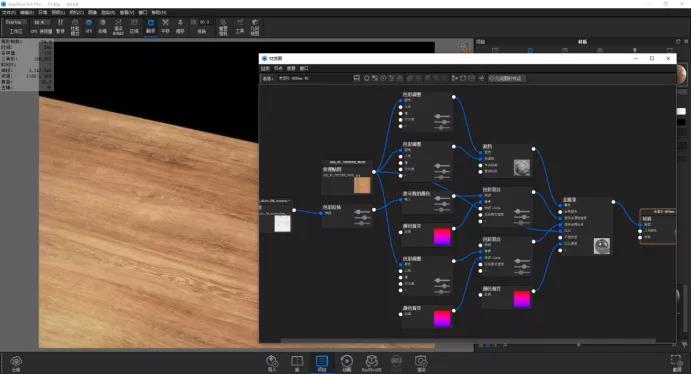Toggle Performance mode in the ribbon

[75, 26]
